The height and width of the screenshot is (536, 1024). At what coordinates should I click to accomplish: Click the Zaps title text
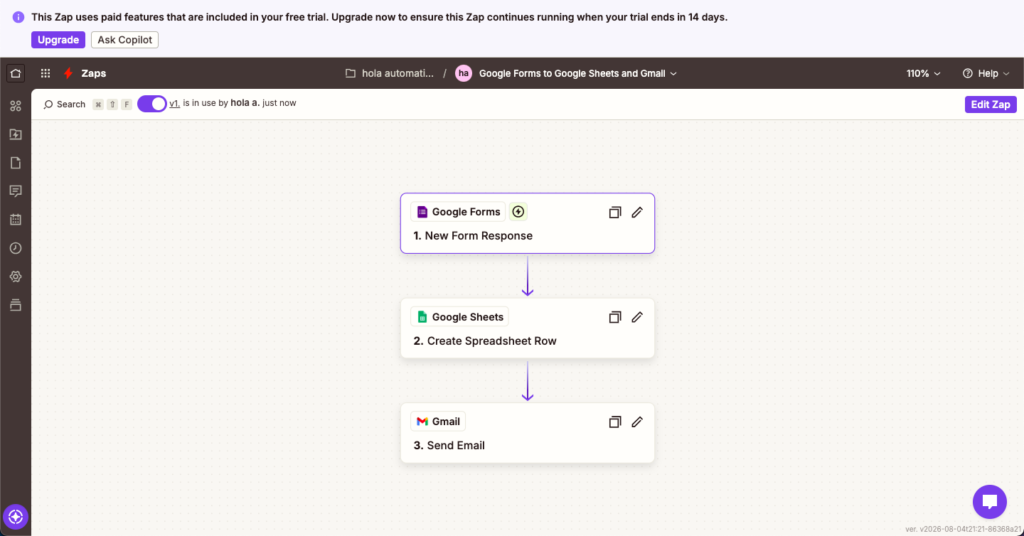[93, 73]
